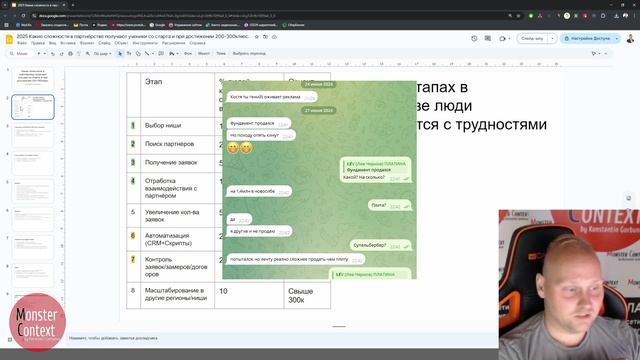This screenshot has width=640, height=360.
Task: Open version history clock icon
Action: [x=474, y=38]
